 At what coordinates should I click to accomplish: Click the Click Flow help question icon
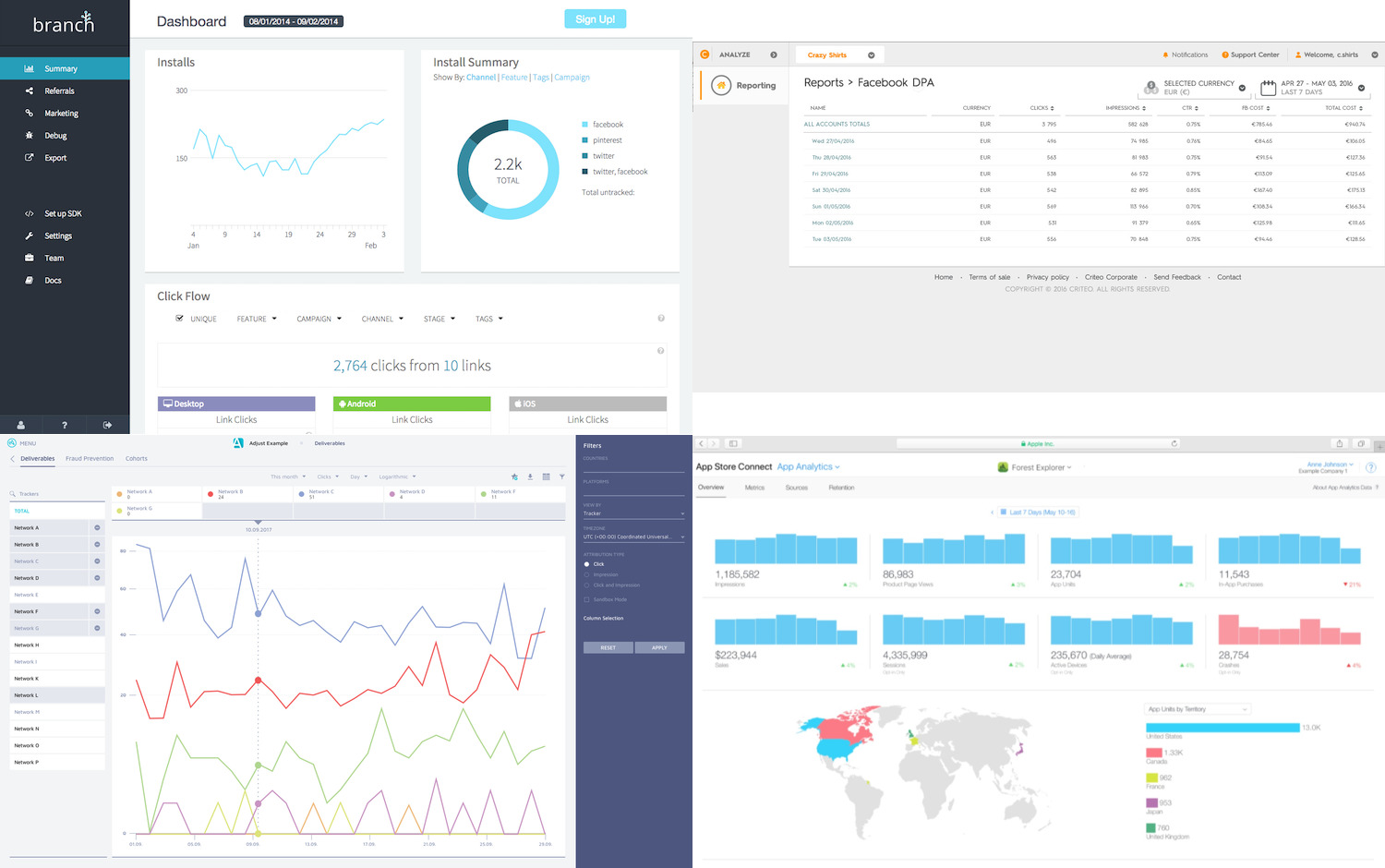661,319
